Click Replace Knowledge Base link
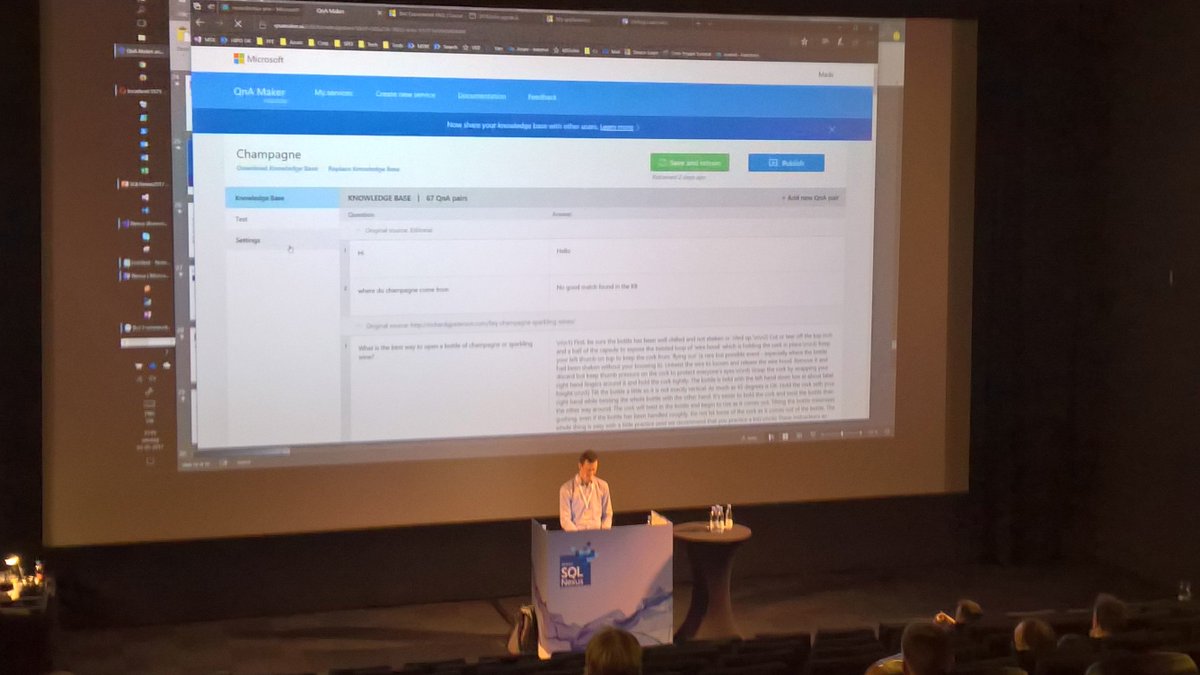Screen dimensions: 1200x675 [x=364, y=168]
